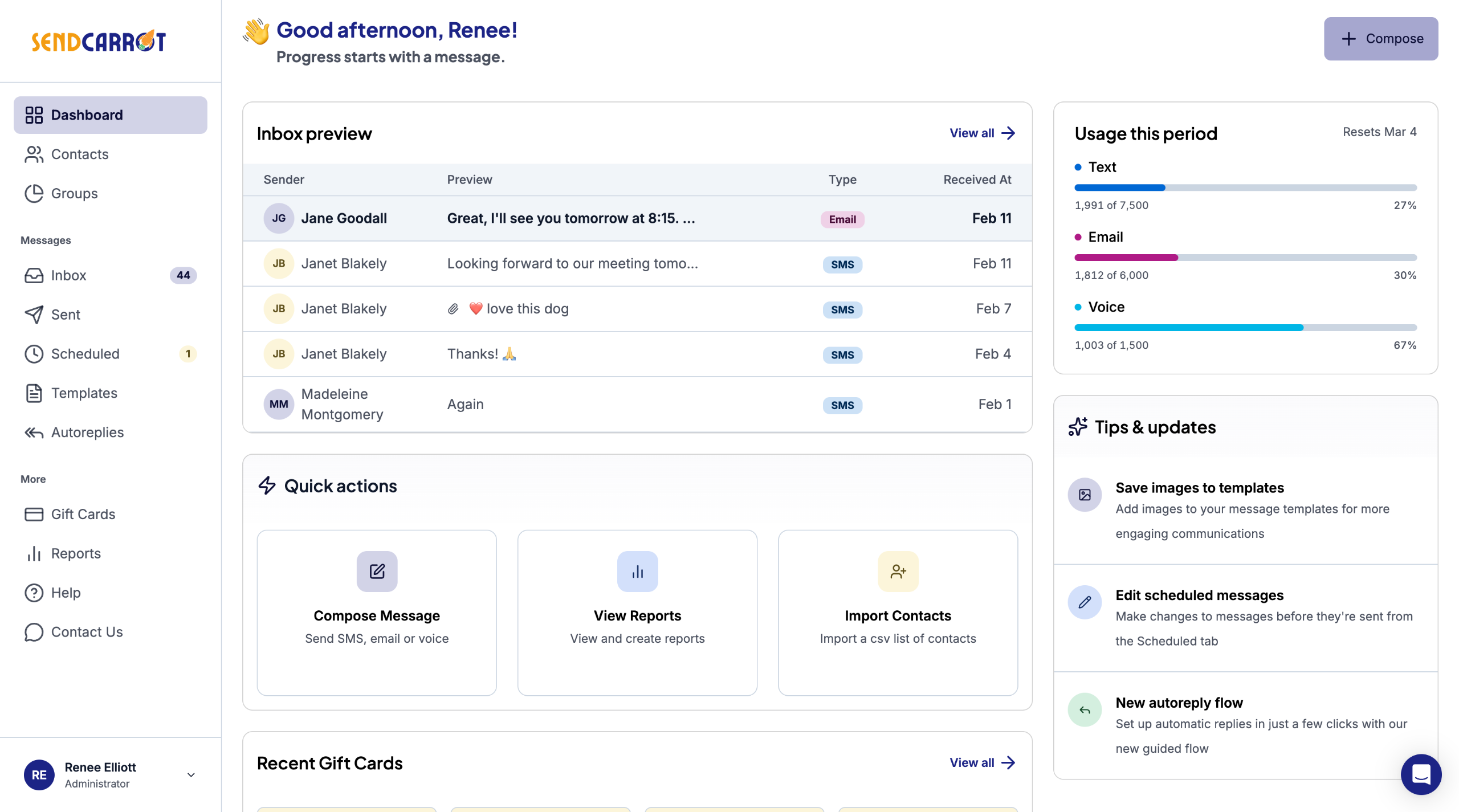Viewport: 1459px width, 812px height.
Task: Go to Scheduled messages in sidebar
Action: (x=85, y=354)
